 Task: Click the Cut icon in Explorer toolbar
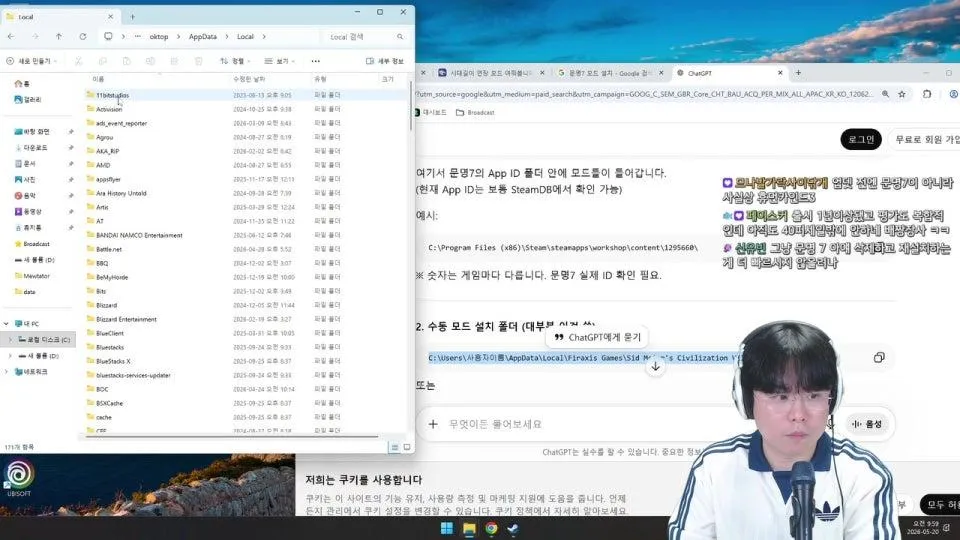[x=78, y=61]
